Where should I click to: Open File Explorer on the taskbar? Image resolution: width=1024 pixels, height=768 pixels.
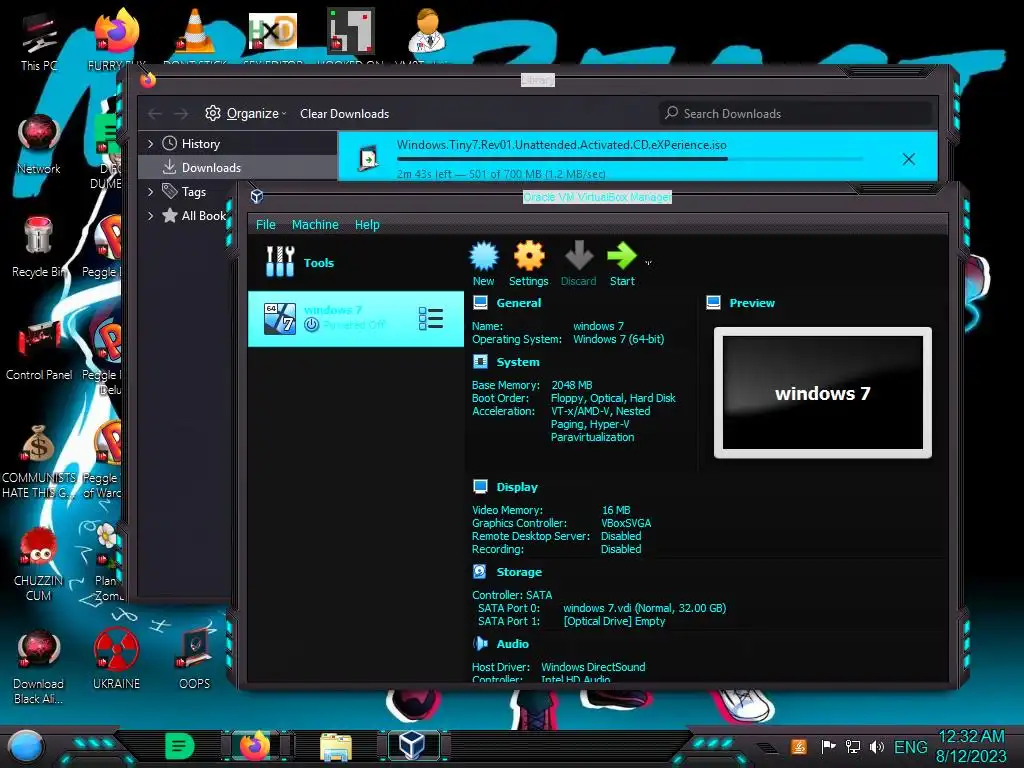pyautogui.click(x=336, y=746)
